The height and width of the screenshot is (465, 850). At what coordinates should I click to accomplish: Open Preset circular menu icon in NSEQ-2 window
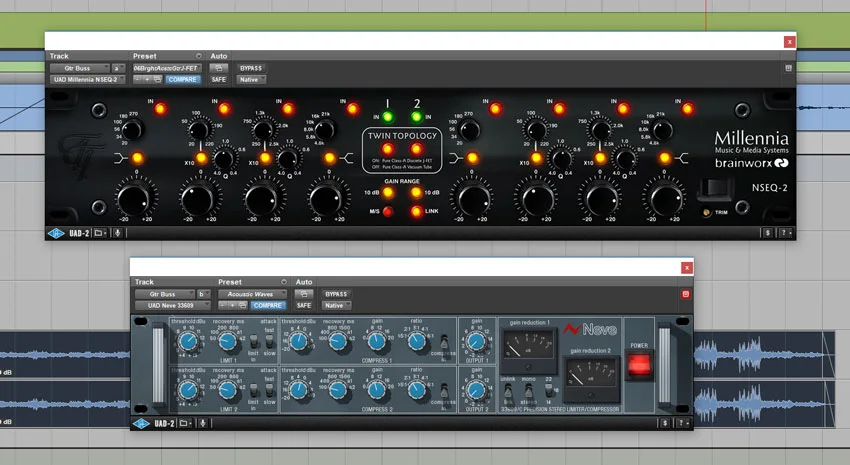(198, 56)
